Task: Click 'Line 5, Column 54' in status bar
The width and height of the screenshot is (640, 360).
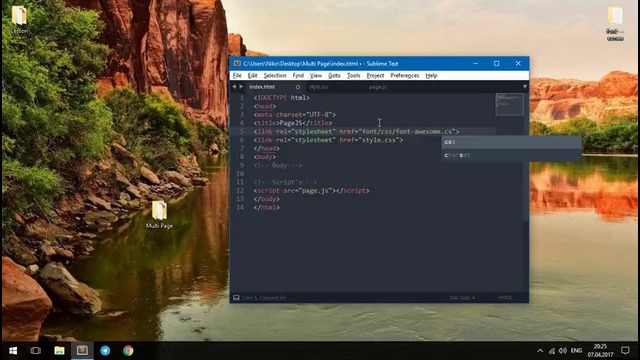Action: pos(264,298)
